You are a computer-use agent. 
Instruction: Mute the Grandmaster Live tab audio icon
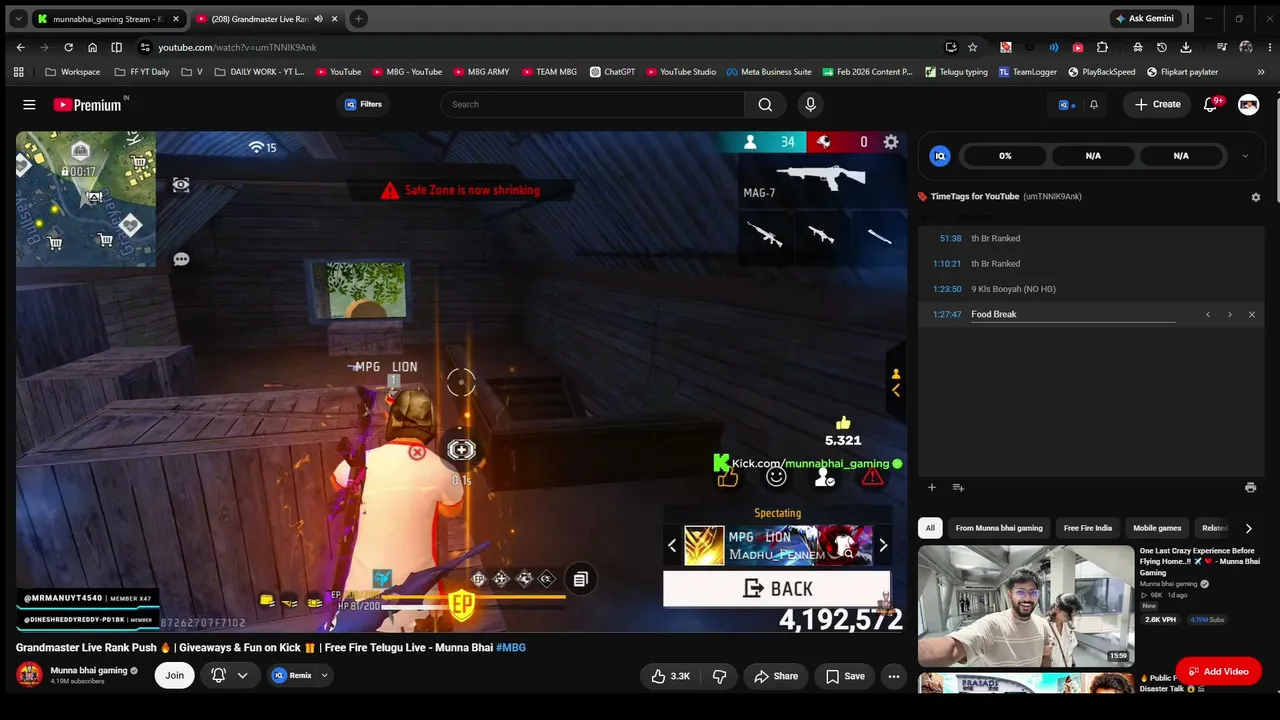point(319,19)
